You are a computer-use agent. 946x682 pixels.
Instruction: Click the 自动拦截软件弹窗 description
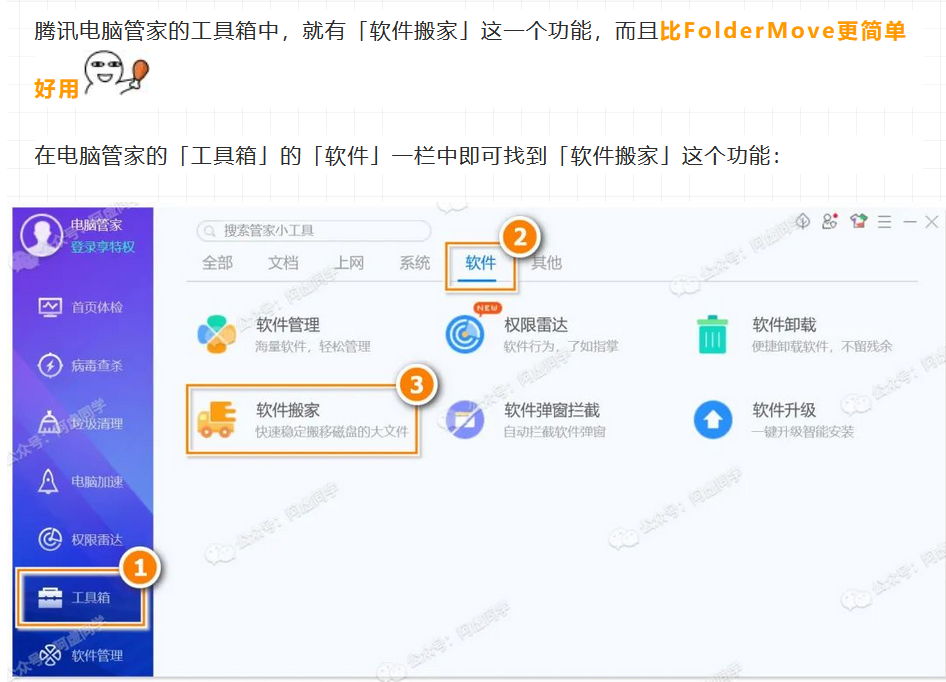tap(554, 432)
